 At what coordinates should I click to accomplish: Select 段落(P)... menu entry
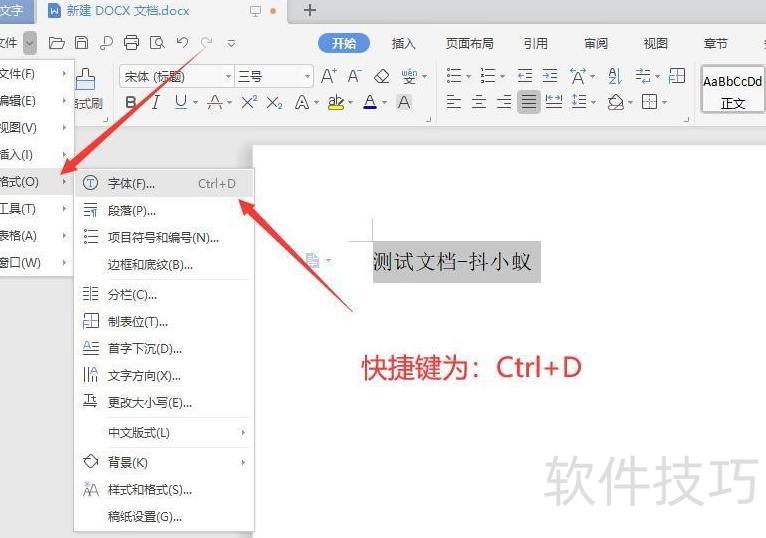point(164,211)
